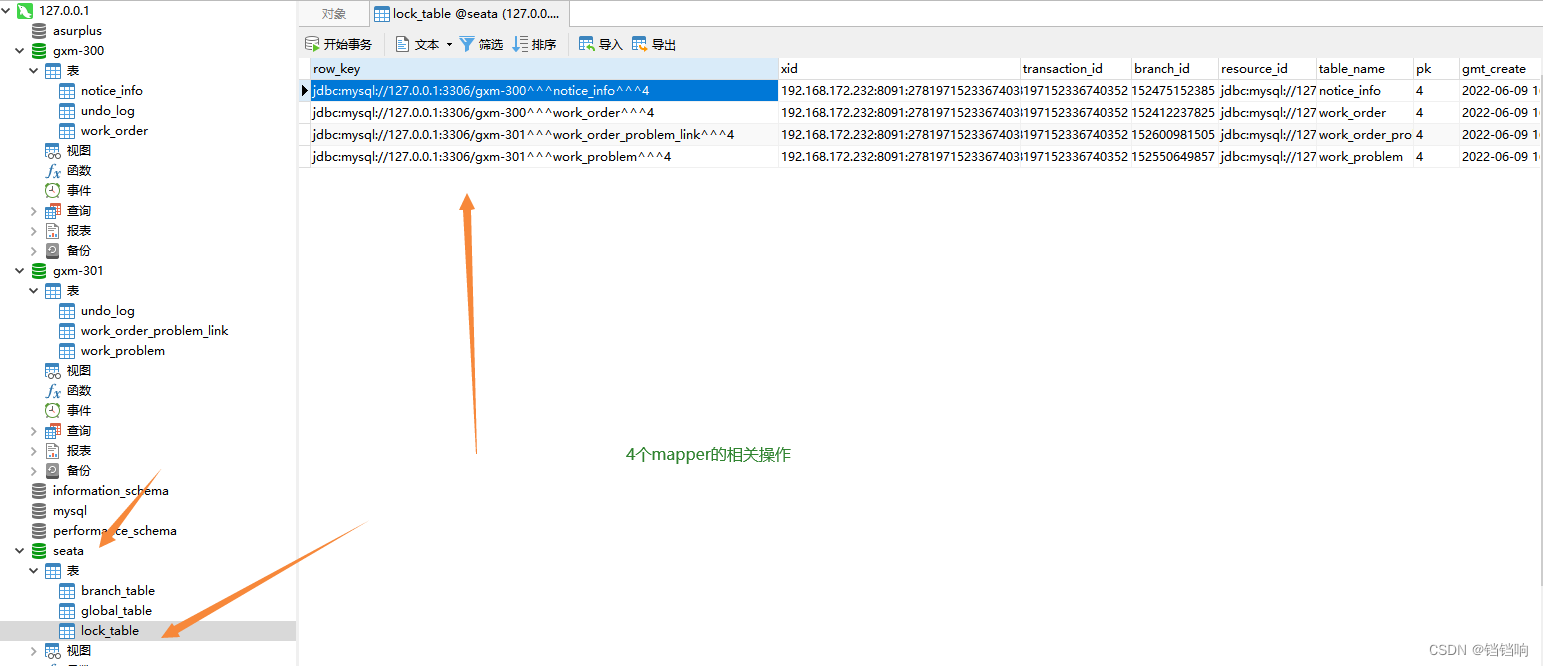Select the asurplus database icon

pyautogui.click(x=39, y=31)
